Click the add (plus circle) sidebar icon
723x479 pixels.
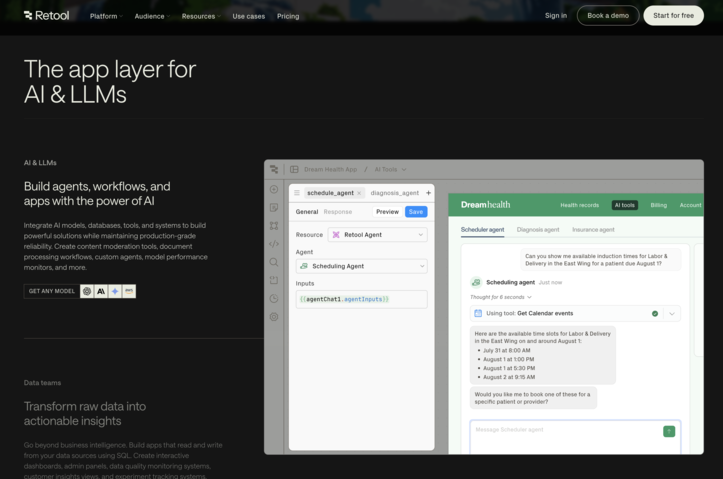tap(274, 189)
